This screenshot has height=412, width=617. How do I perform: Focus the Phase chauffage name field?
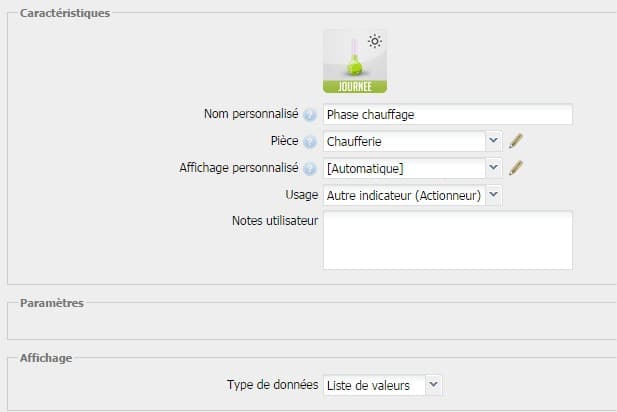click(x=448, y=115)
